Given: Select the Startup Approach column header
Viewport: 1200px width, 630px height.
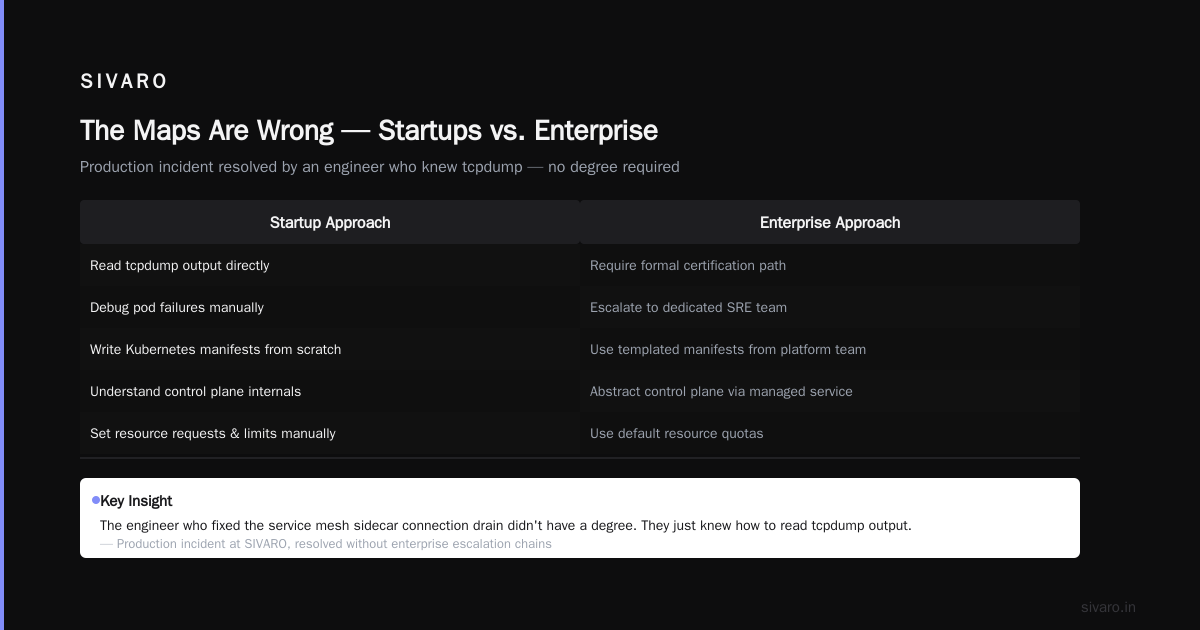Looking at the screenshot, I should point(330,222).
